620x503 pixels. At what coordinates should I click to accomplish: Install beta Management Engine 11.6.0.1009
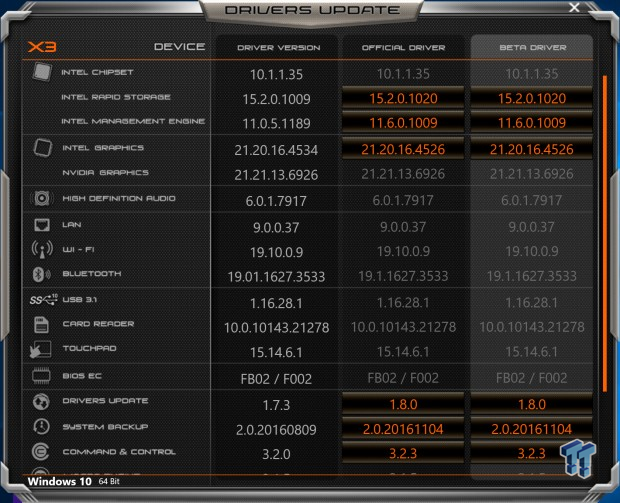pyautogui.click(x=531, y=123)
